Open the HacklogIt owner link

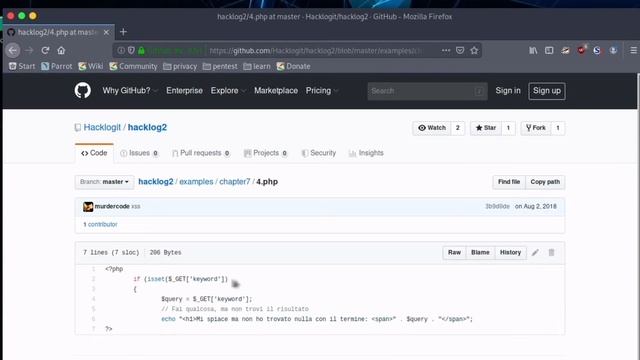point(102,127)
